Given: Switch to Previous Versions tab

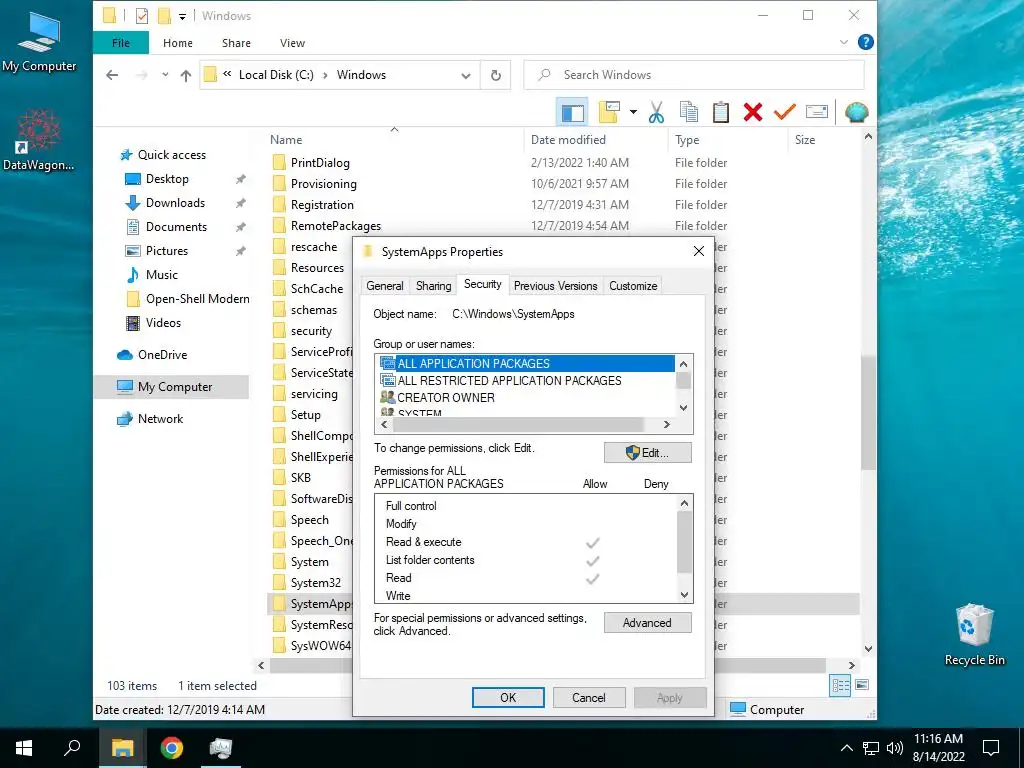Looking at the screenshot, I should coord(555,286).
